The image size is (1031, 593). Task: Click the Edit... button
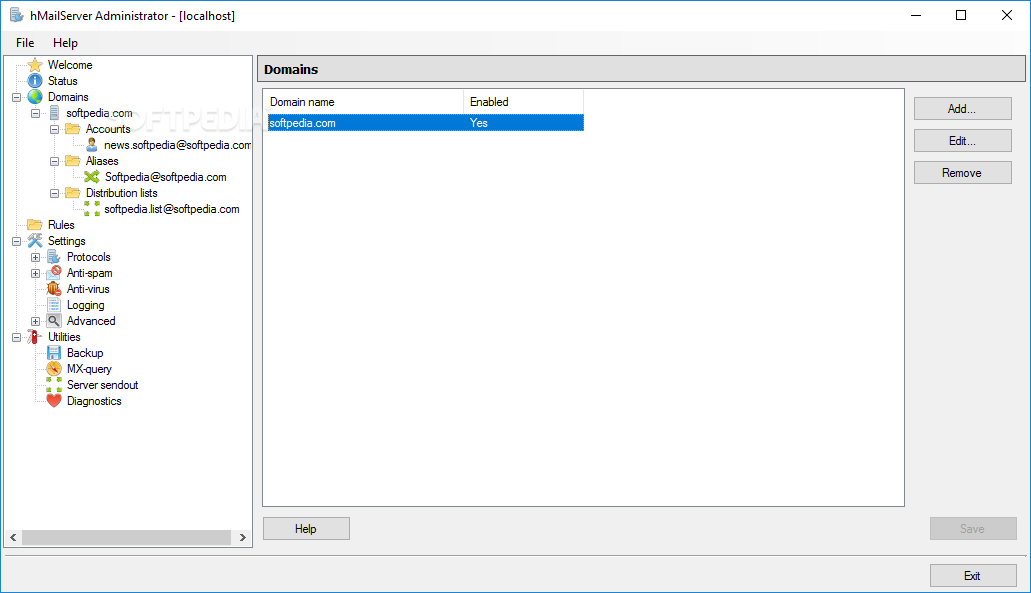[x=963, y=141]
